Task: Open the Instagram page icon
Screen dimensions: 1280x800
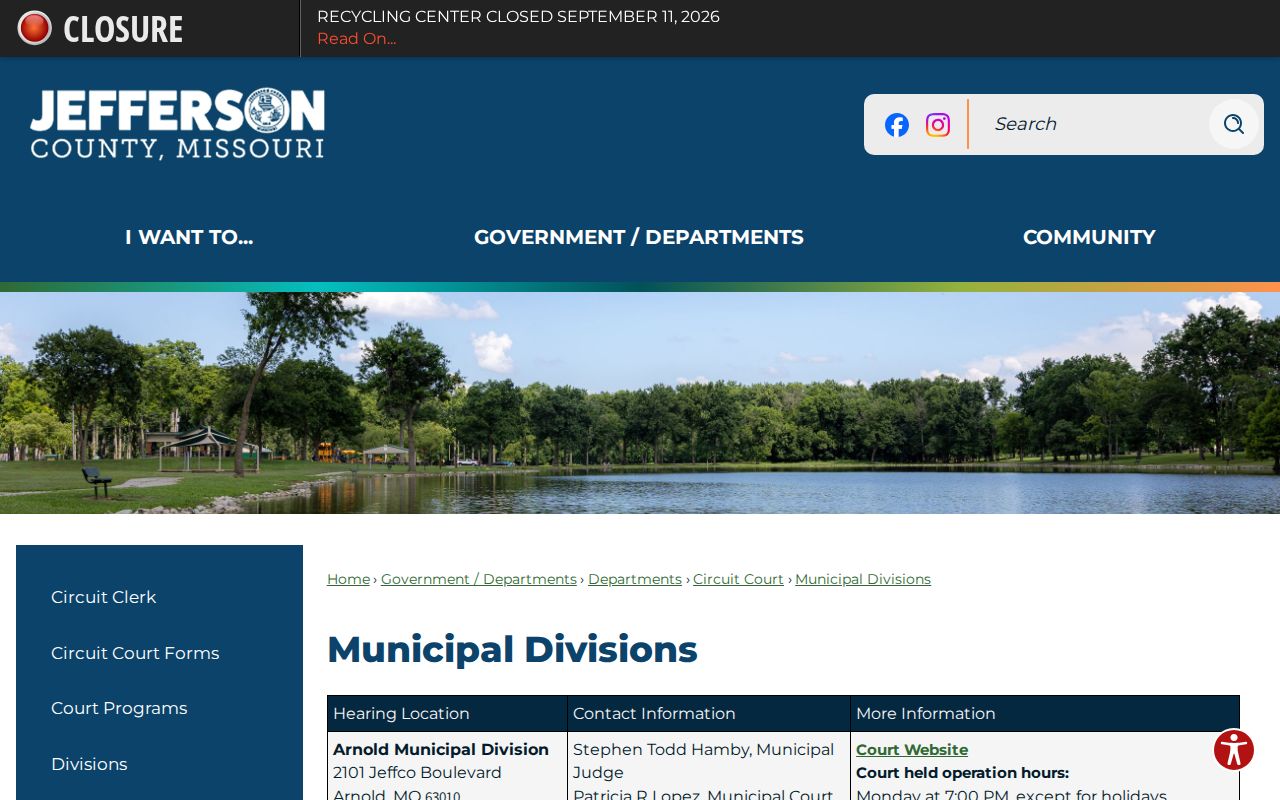Action: pyautogui.click(x=938, y=125)
